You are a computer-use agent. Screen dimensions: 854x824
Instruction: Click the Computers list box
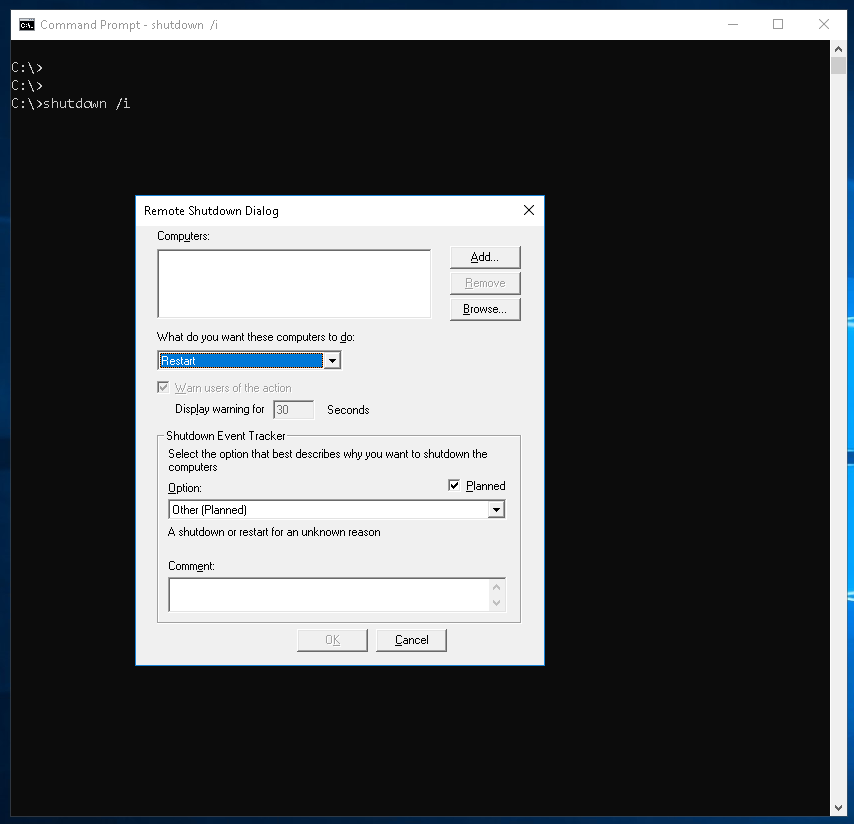click(x=294, y=284)
